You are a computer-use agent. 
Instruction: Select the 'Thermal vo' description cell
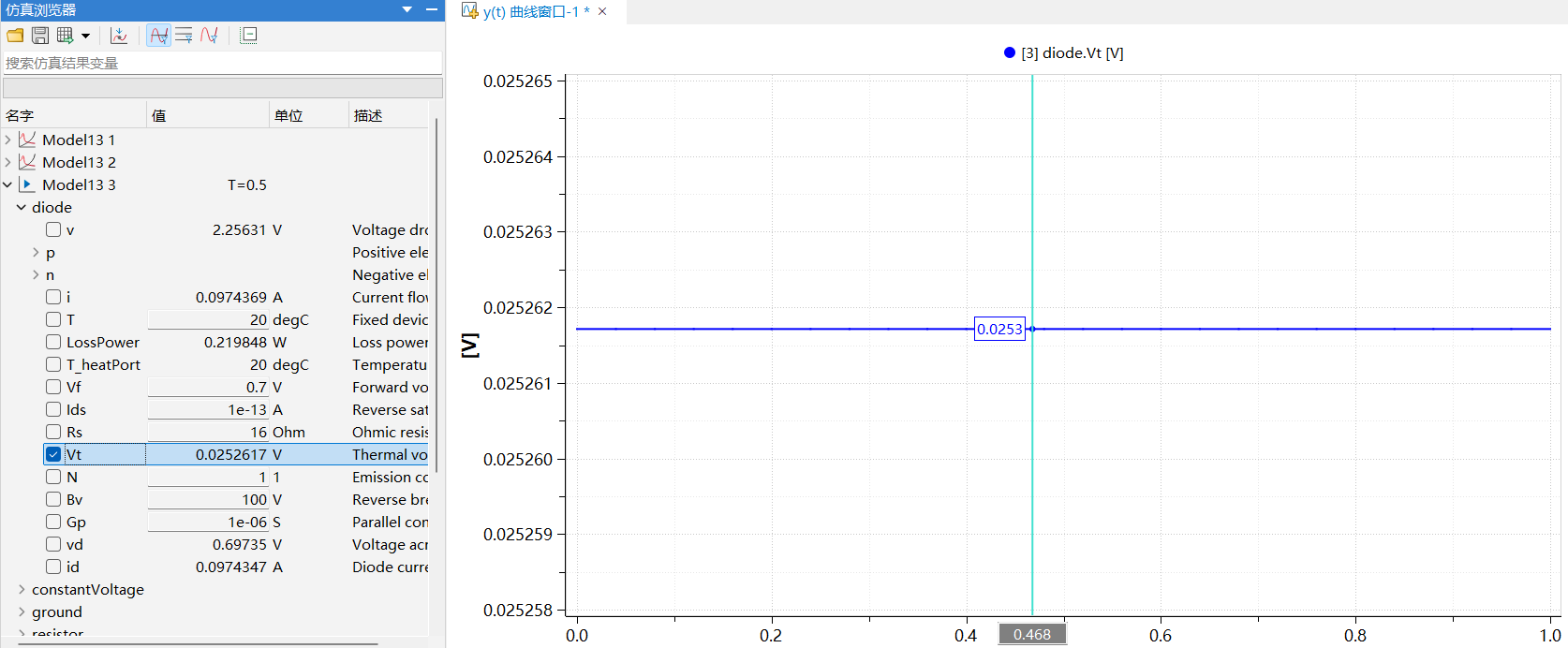[x=390, y=454]
